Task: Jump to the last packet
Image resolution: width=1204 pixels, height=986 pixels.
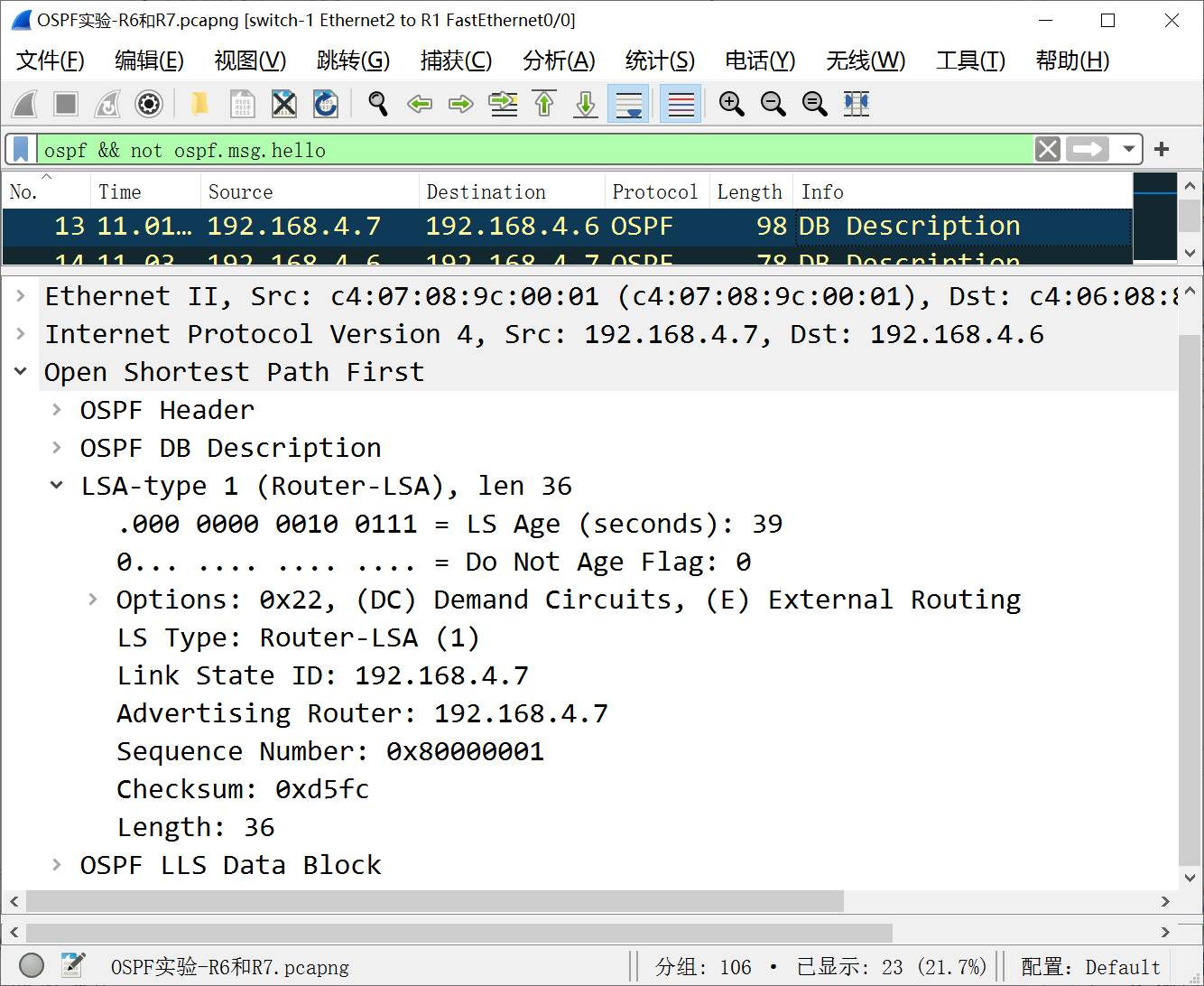Action: pyautogui.click(x=586, y=104)
